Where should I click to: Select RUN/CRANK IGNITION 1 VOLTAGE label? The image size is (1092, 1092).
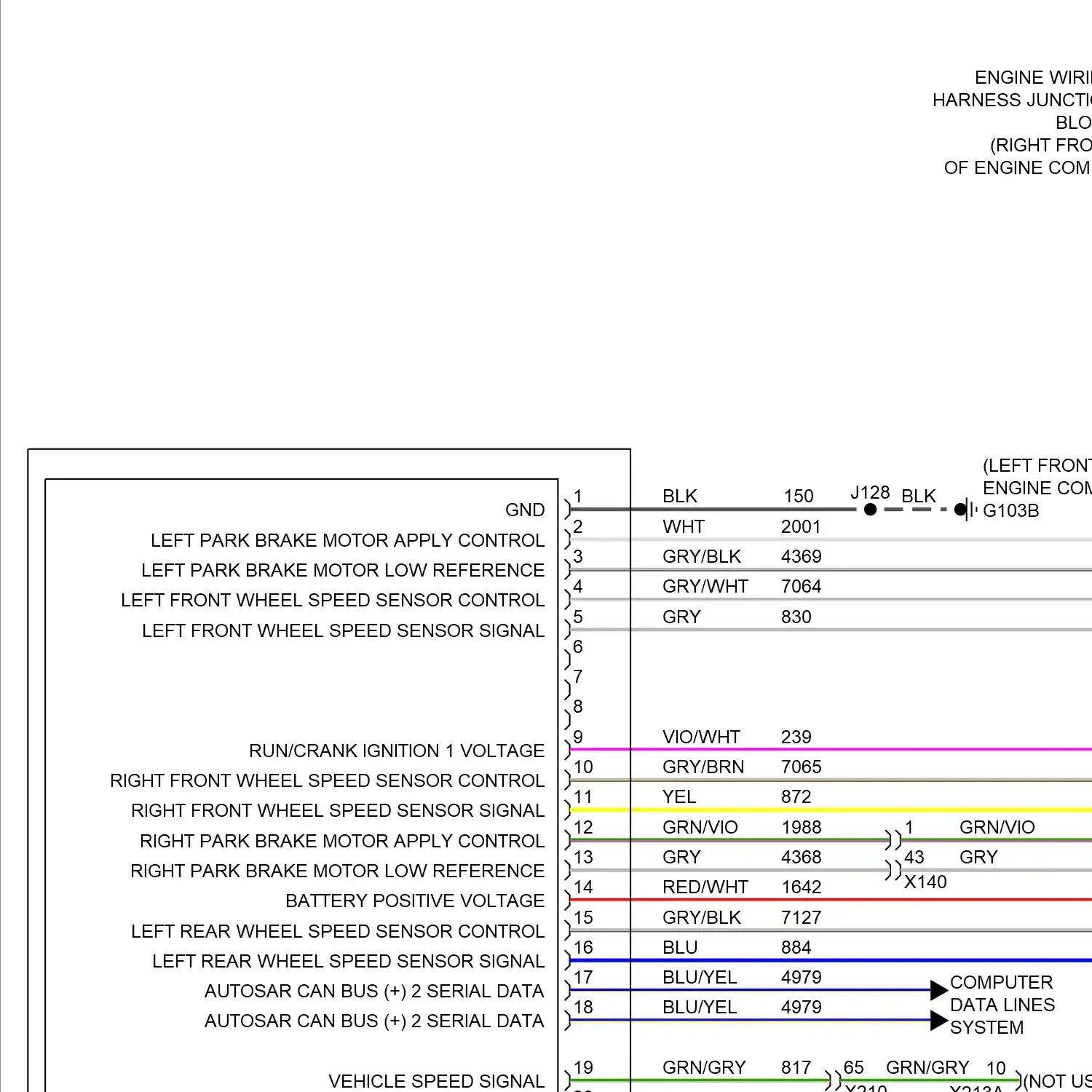[397, 751]
